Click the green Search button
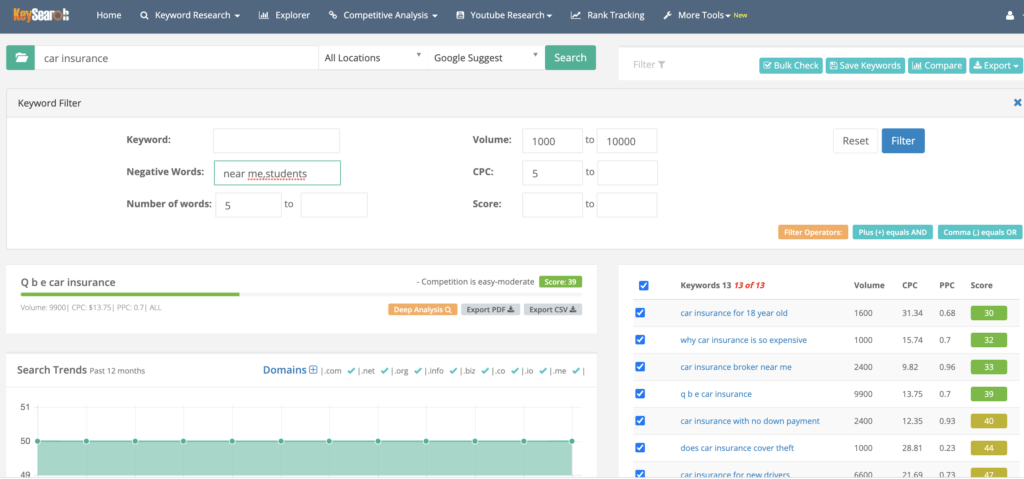This screenshot has height=479, width=1024. click(x=570, y=58)
